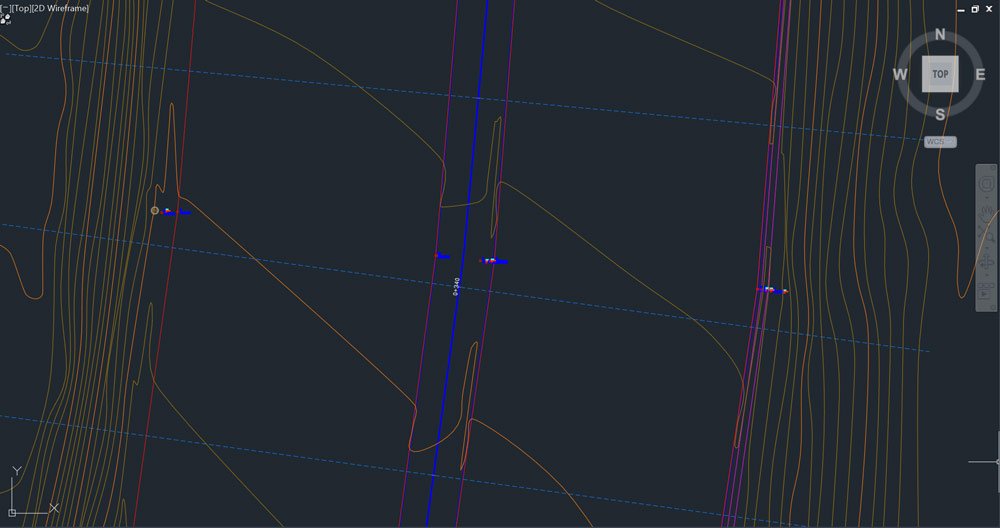Expand the [-] viewport controls menu

pyautogui.click(x=5, y=8)
